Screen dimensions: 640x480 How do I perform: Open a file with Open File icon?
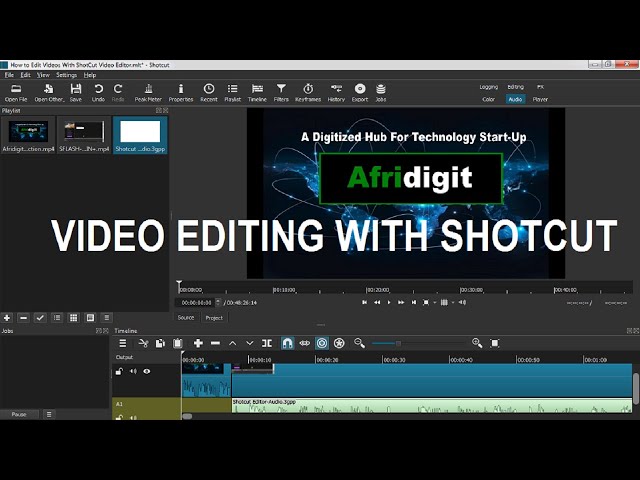point(16,93)
